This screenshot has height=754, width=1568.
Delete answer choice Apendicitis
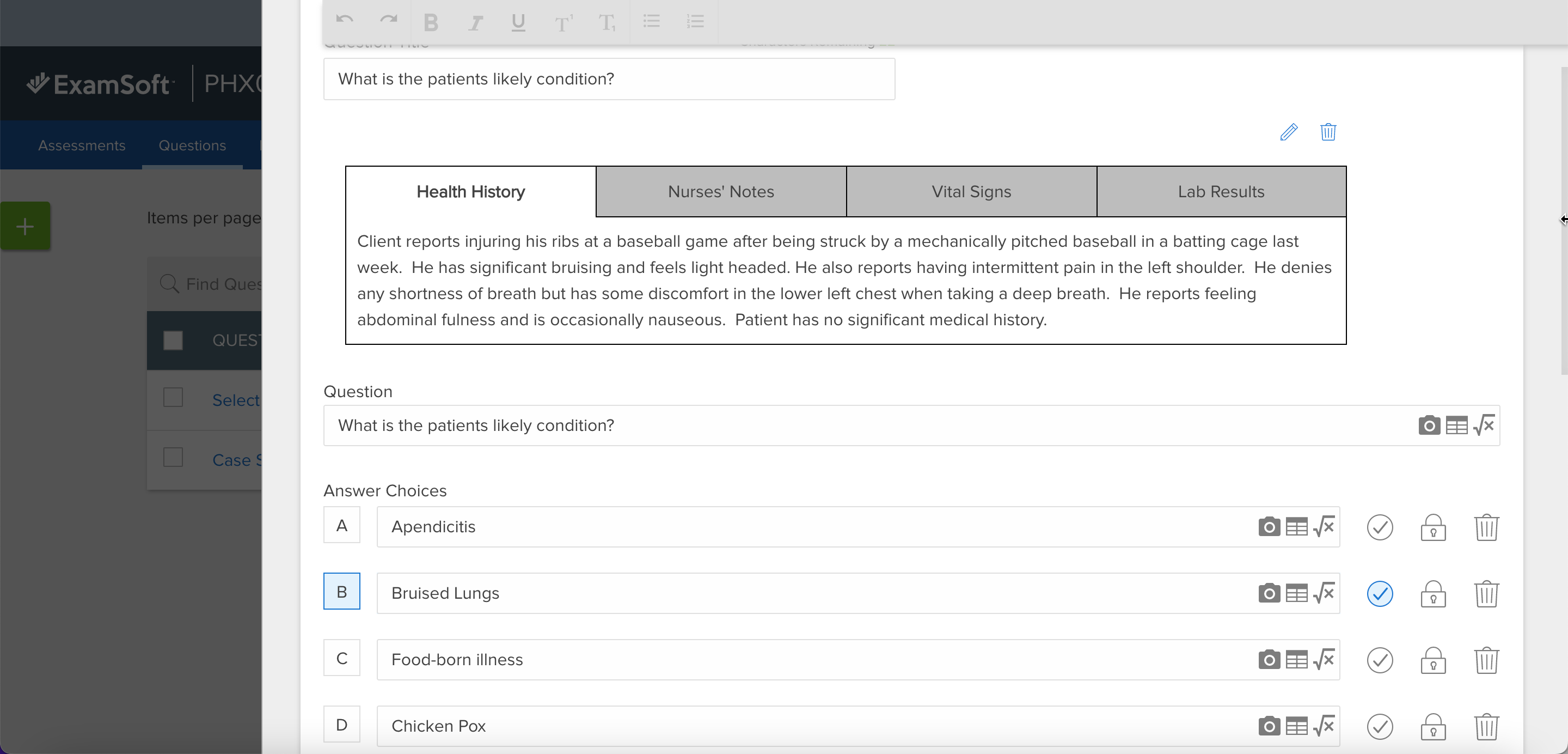coord(1486,527)
